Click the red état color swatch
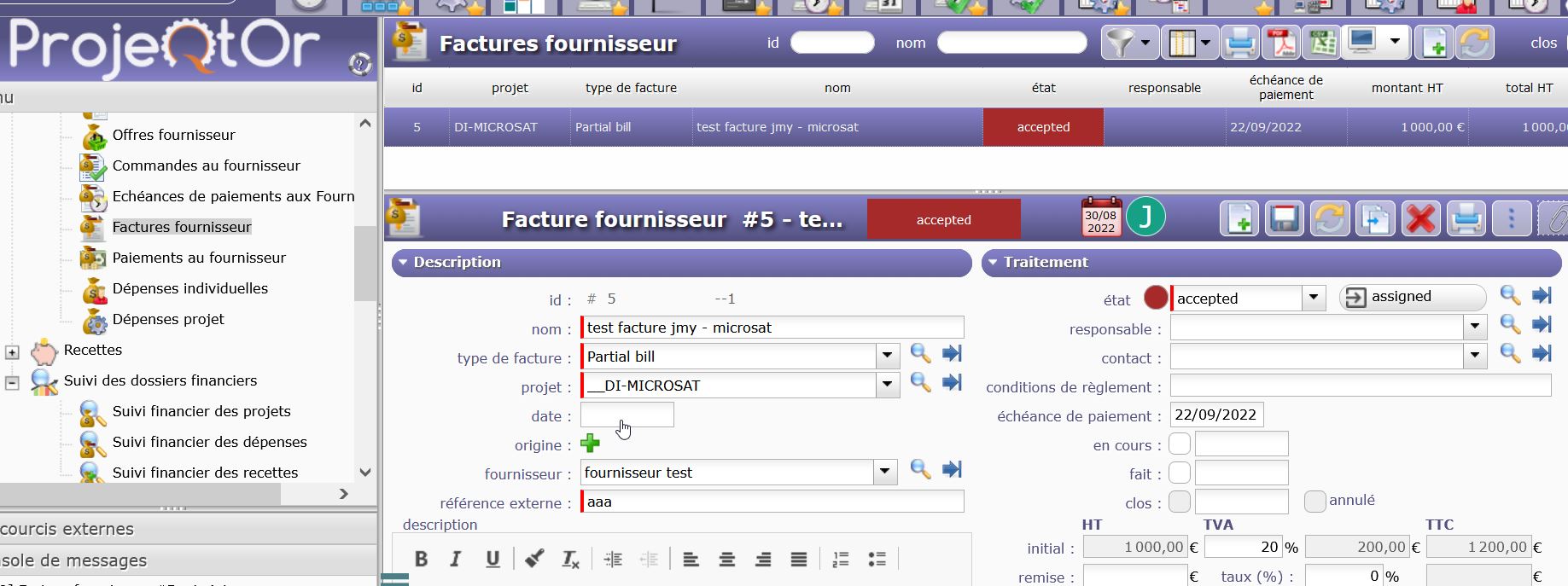Image resolution: width=1568 pixels, height=586 pixels. click(x=1156, y=298)
